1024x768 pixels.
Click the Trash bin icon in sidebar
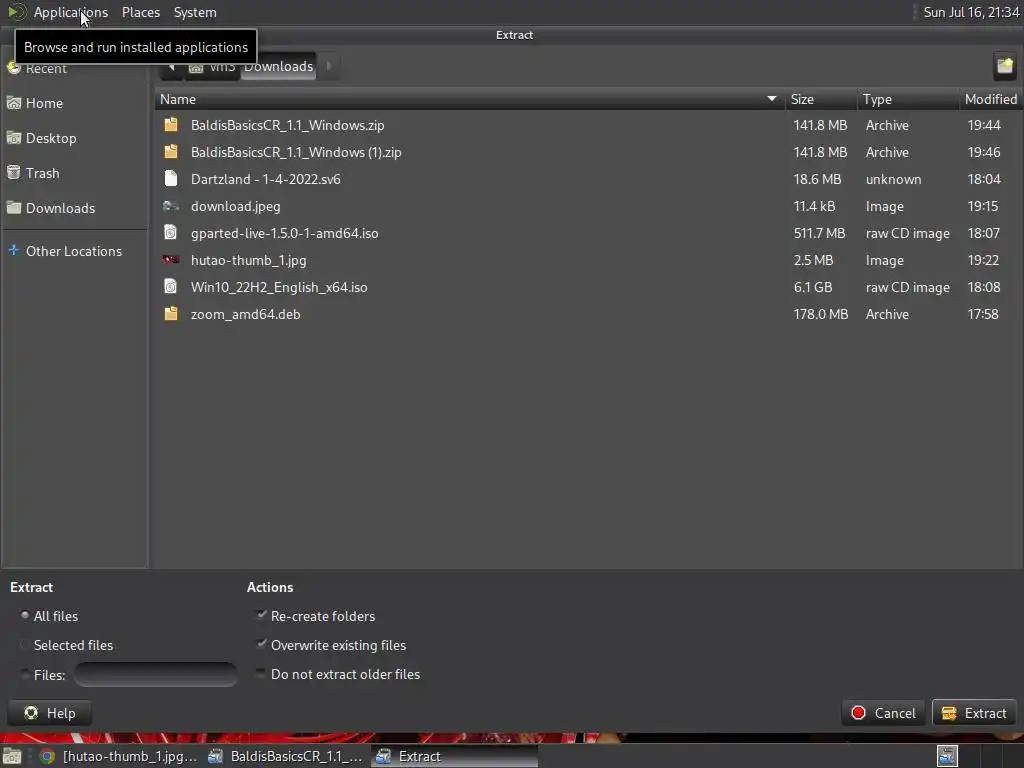click(14, 172)
